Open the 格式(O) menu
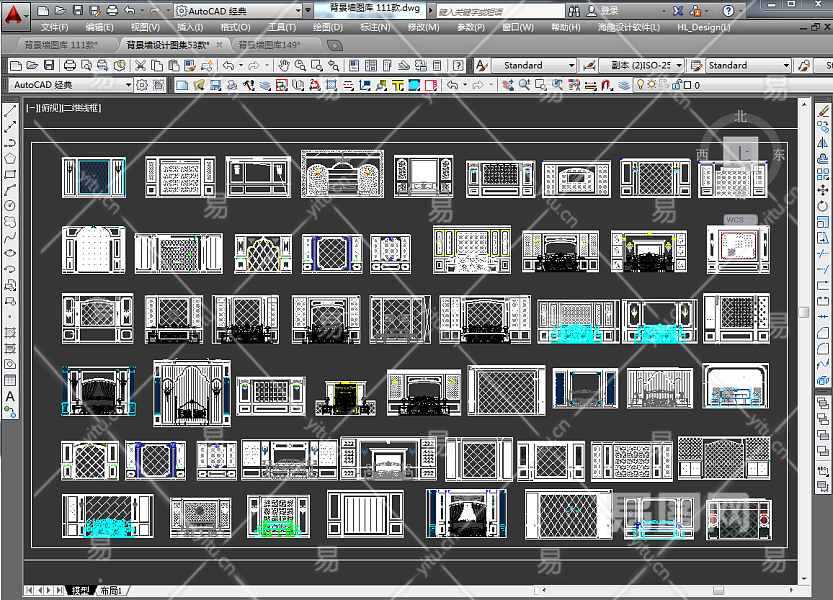This screenshot has width=833, height=600. (x=235, y=27)
